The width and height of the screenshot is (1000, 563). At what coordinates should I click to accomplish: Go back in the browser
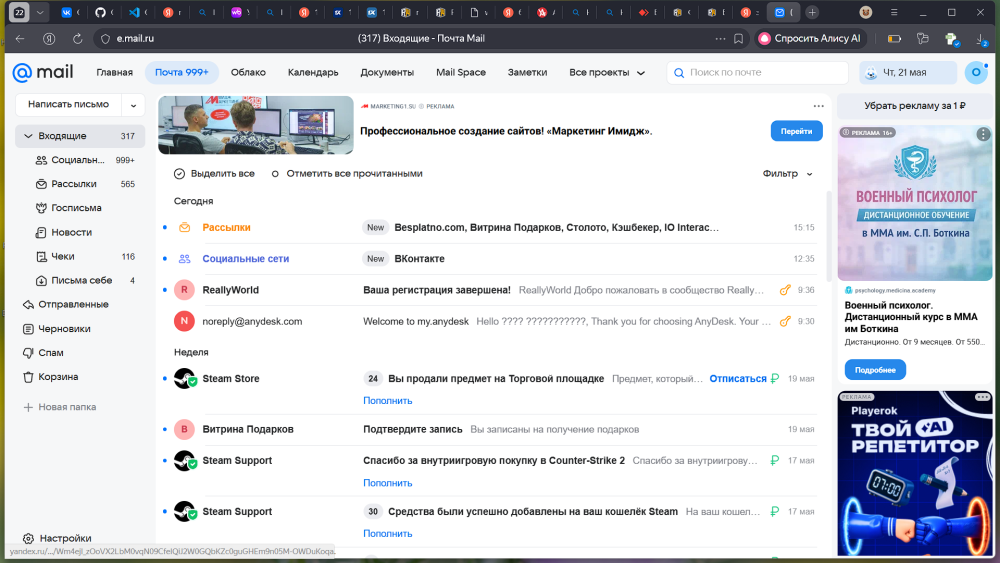coord(20,38)
